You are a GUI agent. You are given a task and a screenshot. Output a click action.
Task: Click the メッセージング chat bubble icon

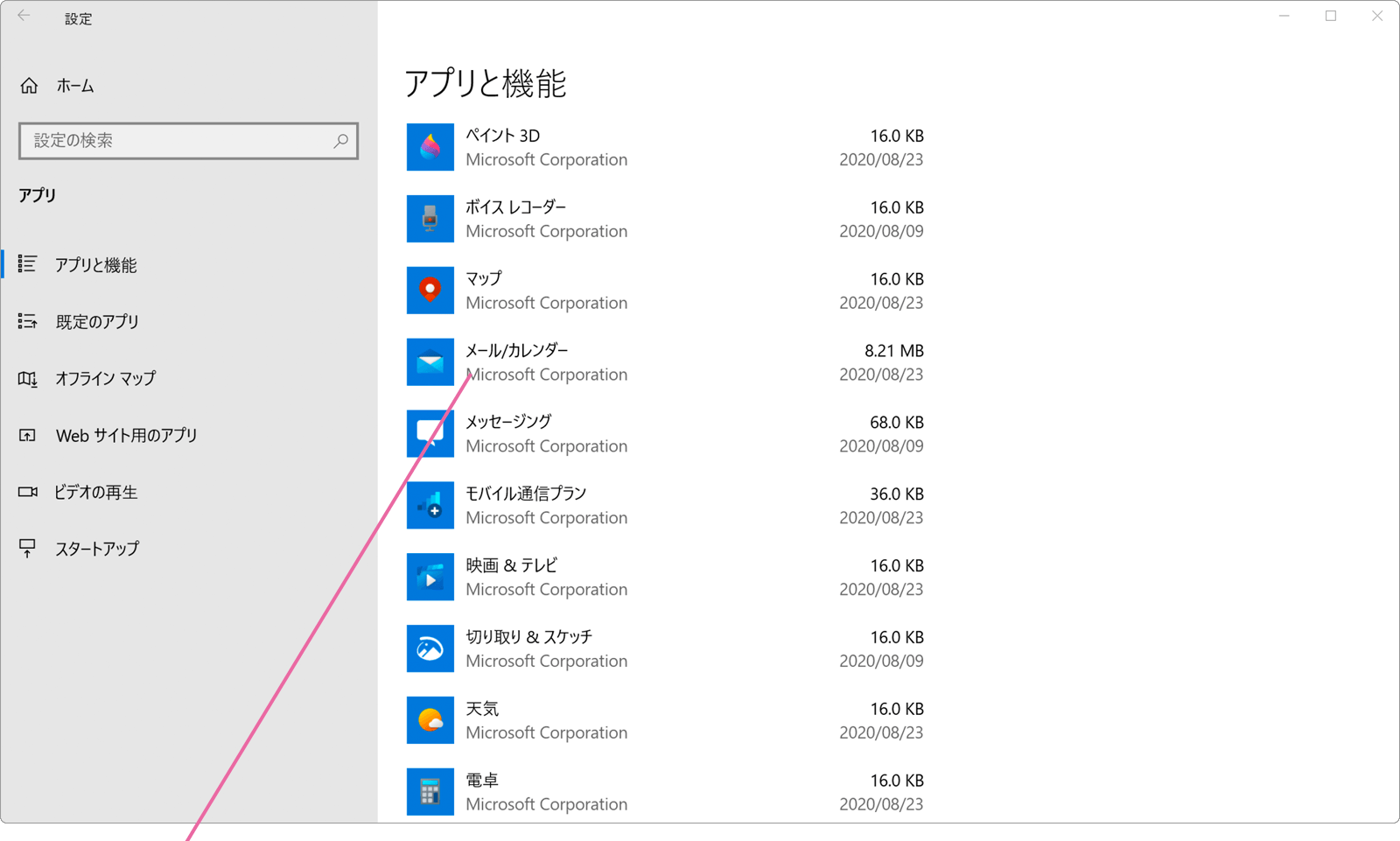click(x=430, y=434)
